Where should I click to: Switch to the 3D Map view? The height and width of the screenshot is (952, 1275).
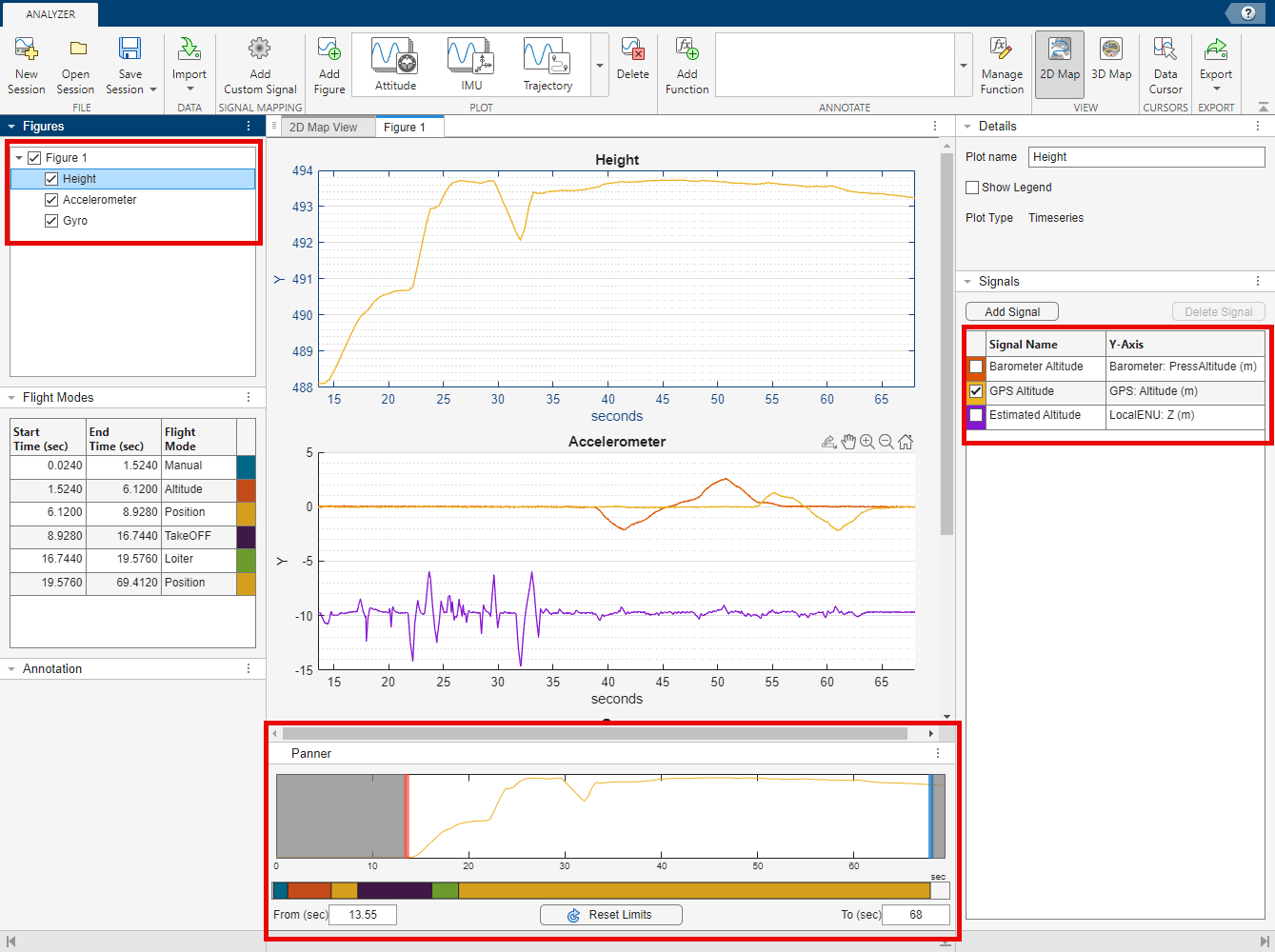(x=1111, y=59)
